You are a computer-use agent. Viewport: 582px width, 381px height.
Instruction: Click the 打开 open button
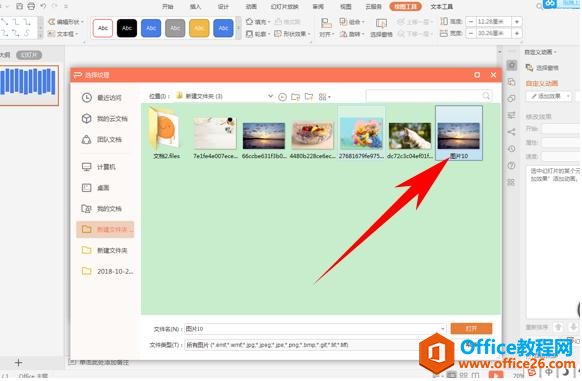[471, 329]
